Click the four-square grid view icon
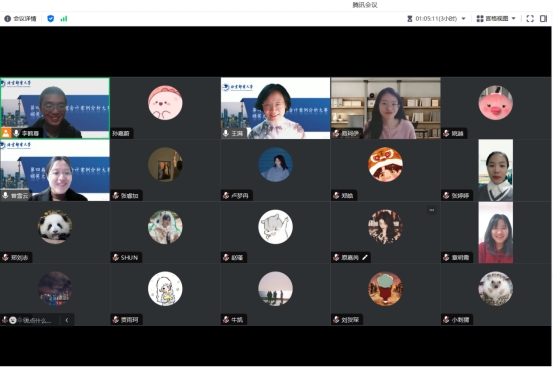Viewport: 553px width, 367px height. 480,19
